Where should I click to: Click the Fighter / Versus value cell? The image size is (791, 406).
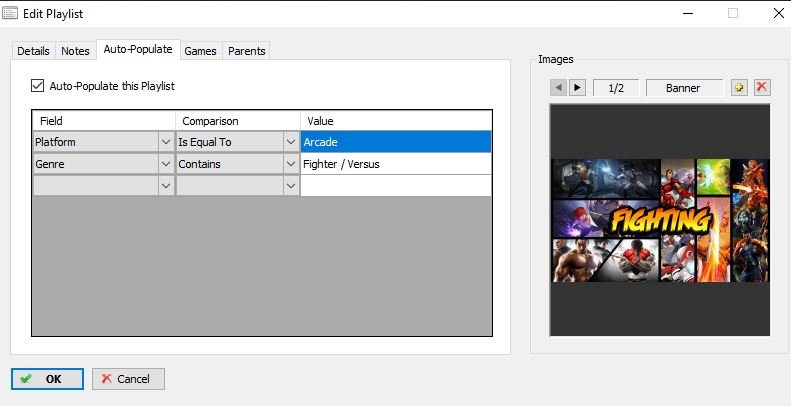pyautogui.click(x=396, y=164)
